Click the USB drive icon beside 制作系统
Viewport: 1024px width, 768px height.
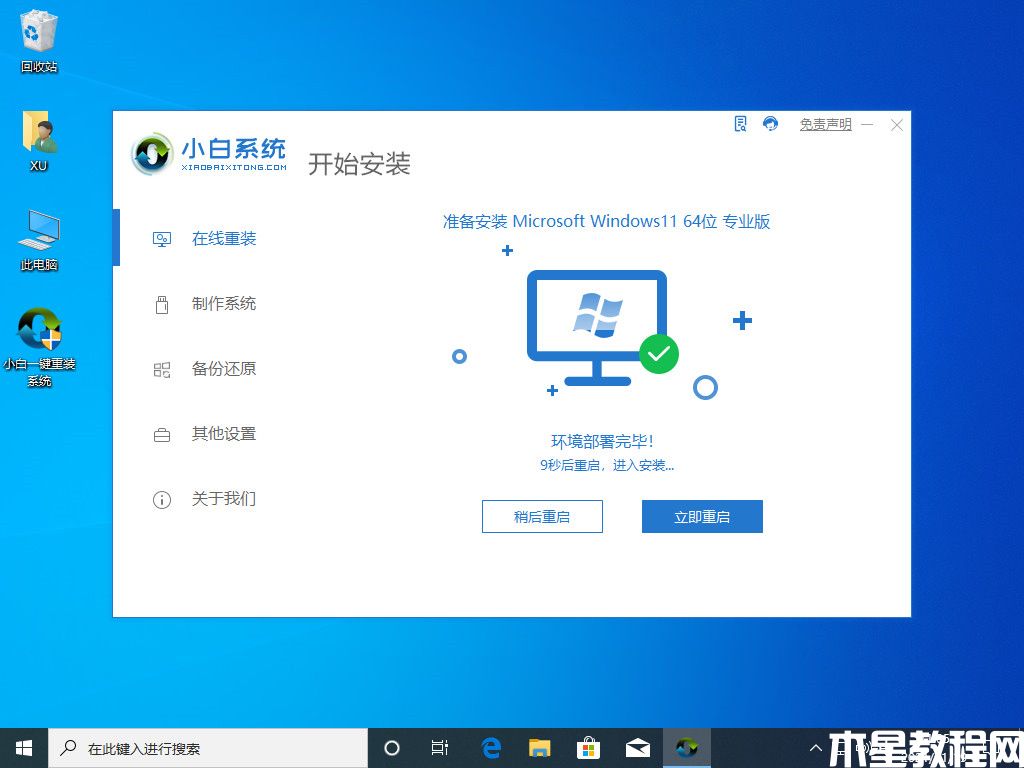162,304
